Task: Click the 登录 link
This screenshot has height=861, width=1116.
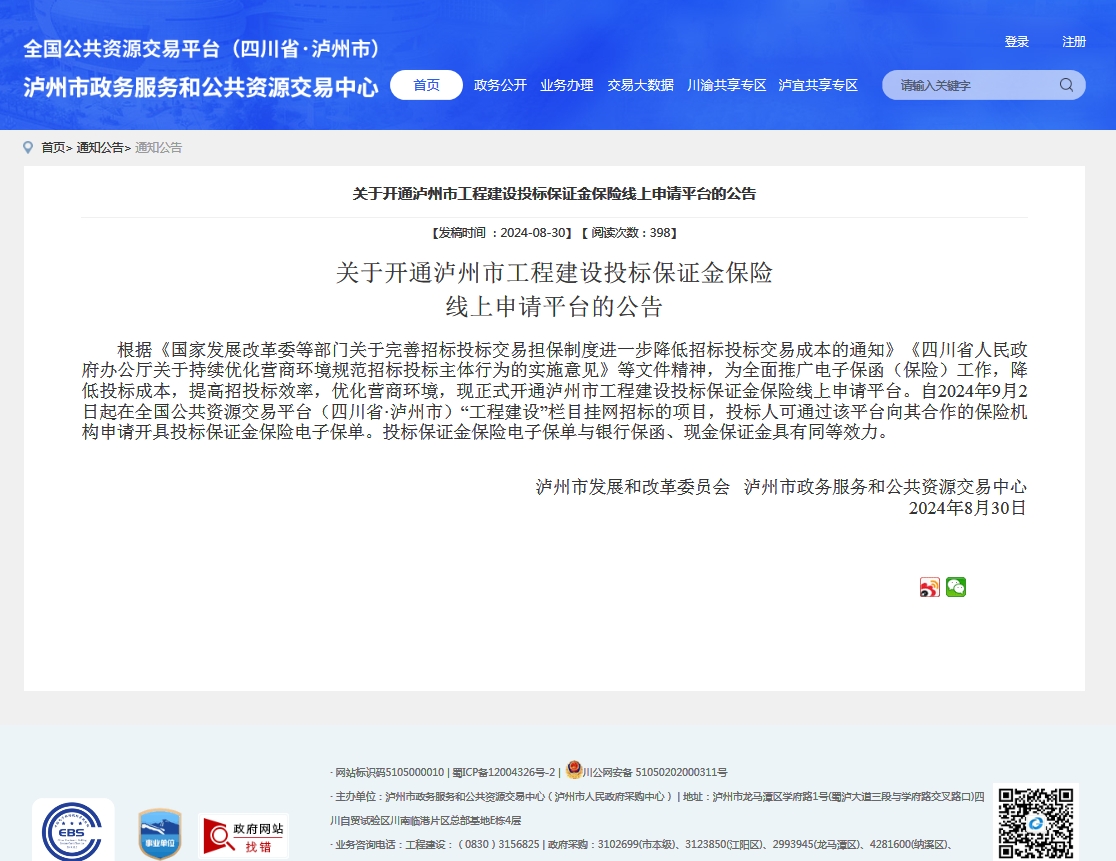Action: pyautogui.click(x=1016, y=41)
